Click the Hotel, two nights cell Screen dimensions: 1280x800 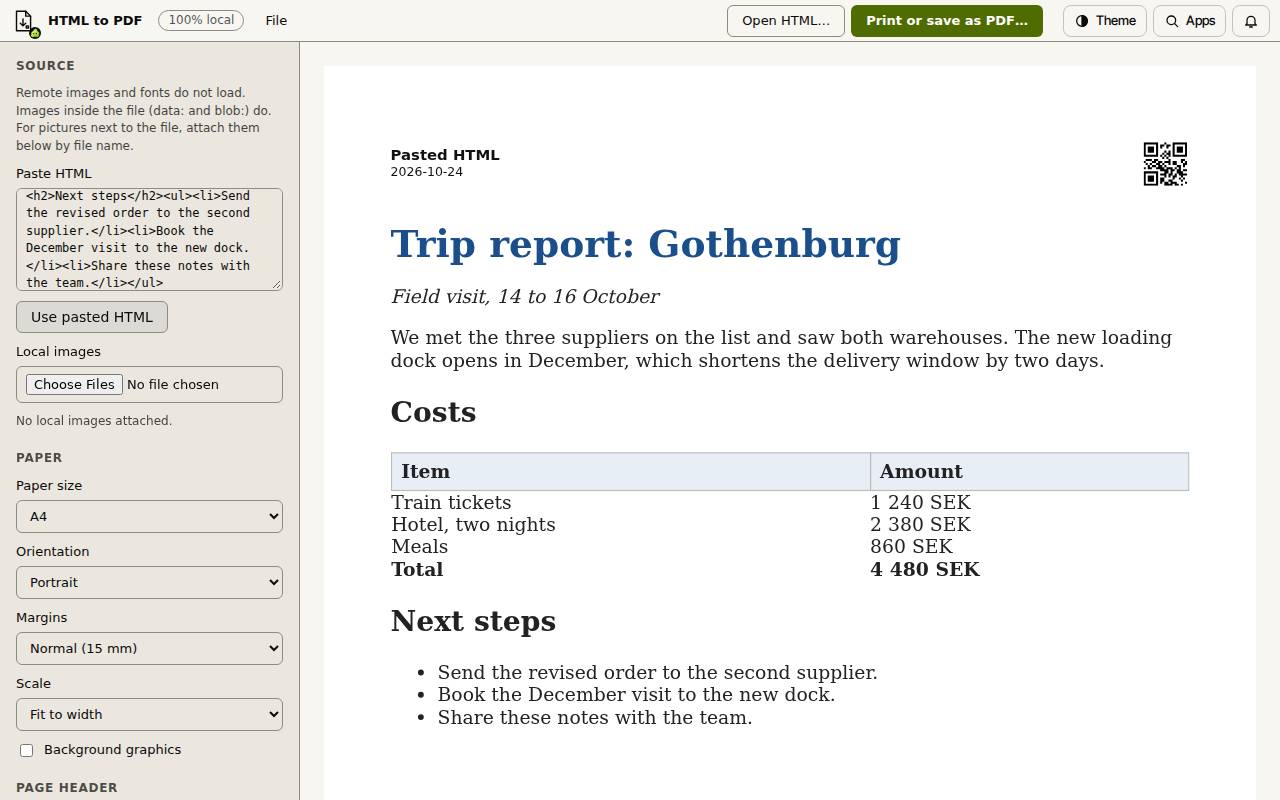[x=631, y=525]
